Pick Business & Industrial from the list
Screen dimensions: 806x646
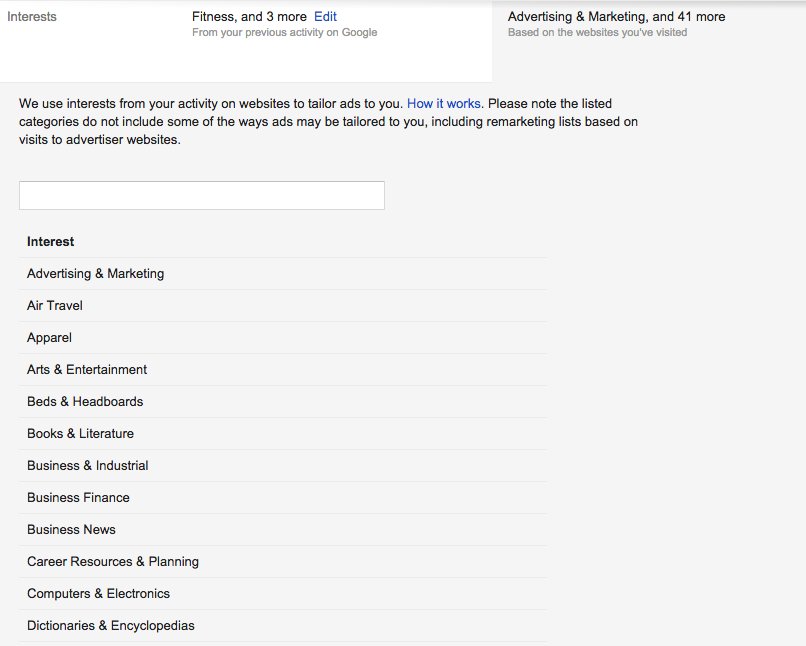[x=88, y=466]
